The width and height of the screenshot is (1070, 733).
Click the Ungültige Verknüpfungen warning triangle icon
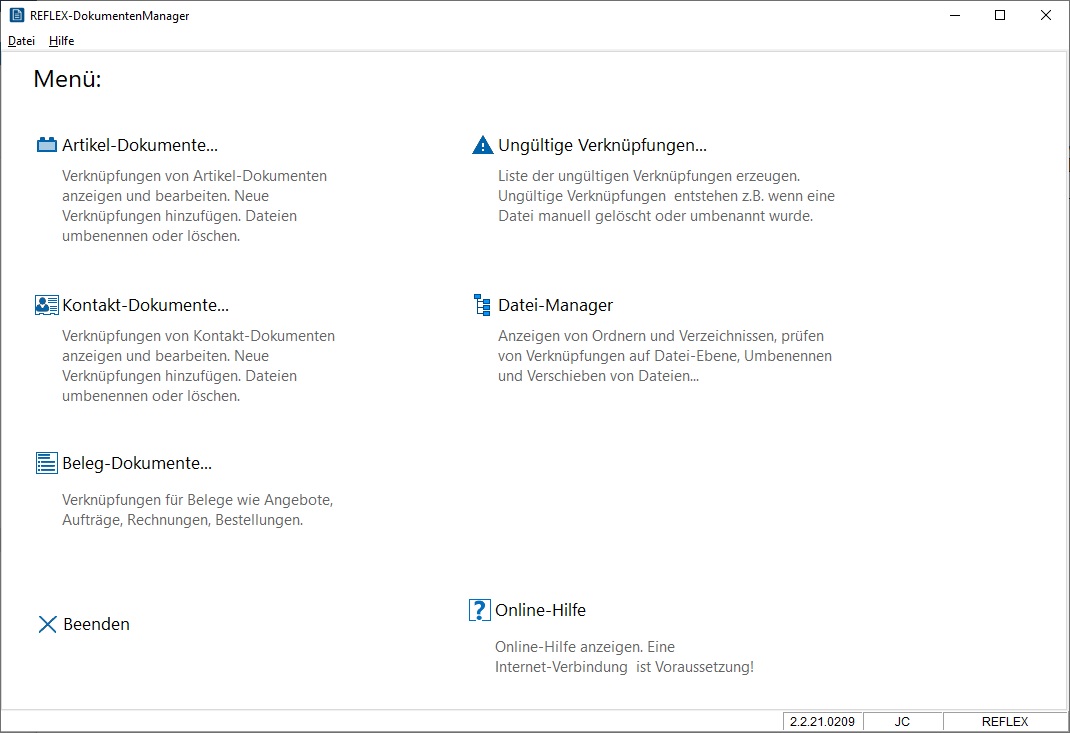[482, 145]
